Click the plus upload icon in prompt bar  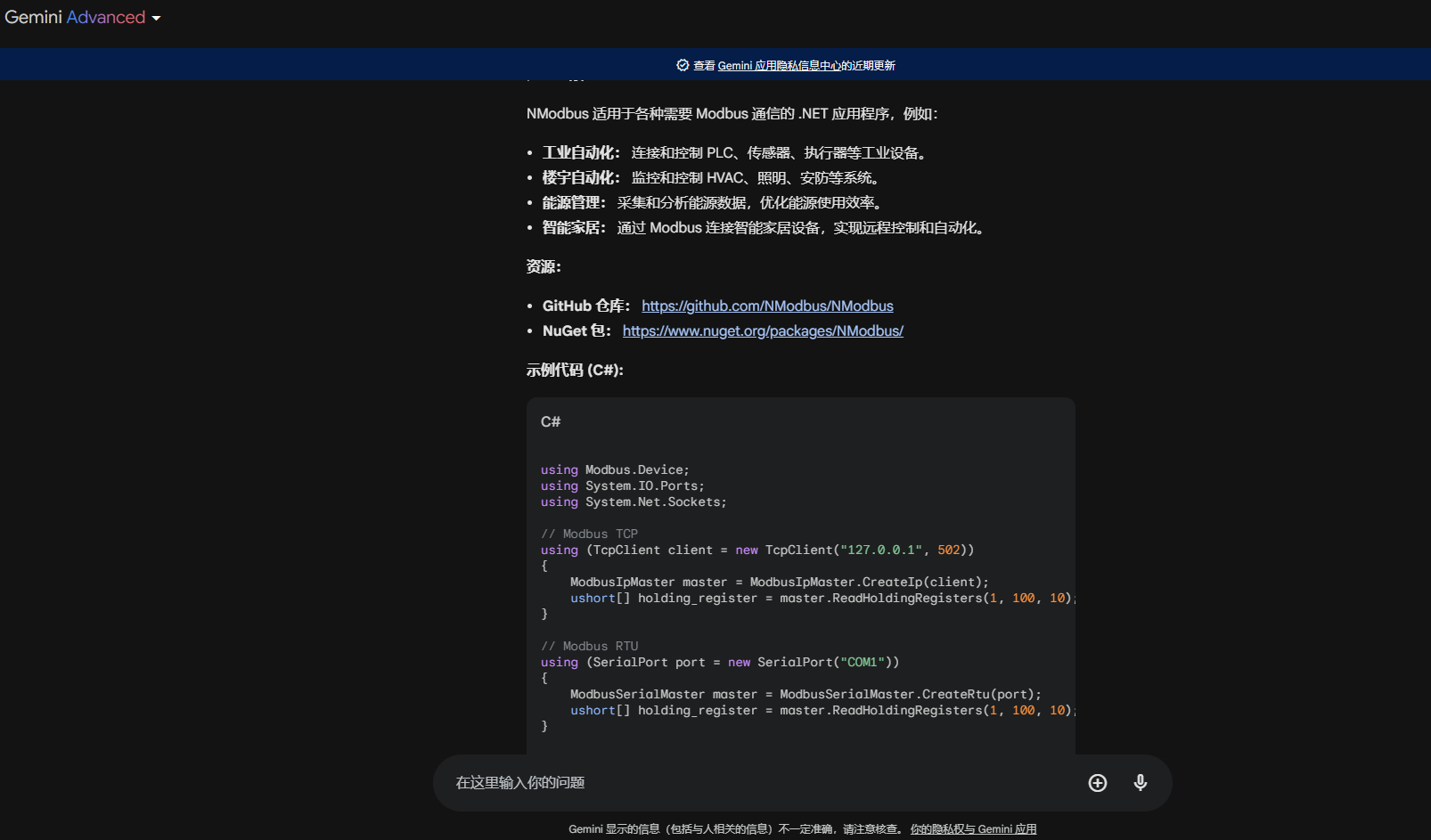click(x=1098, y=783)
